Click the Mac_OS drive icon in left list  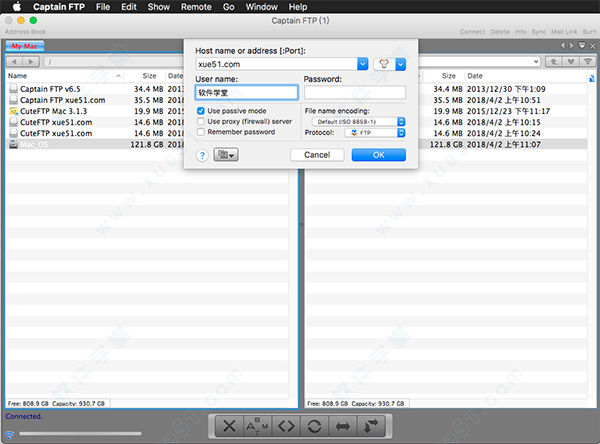[13, 144]
